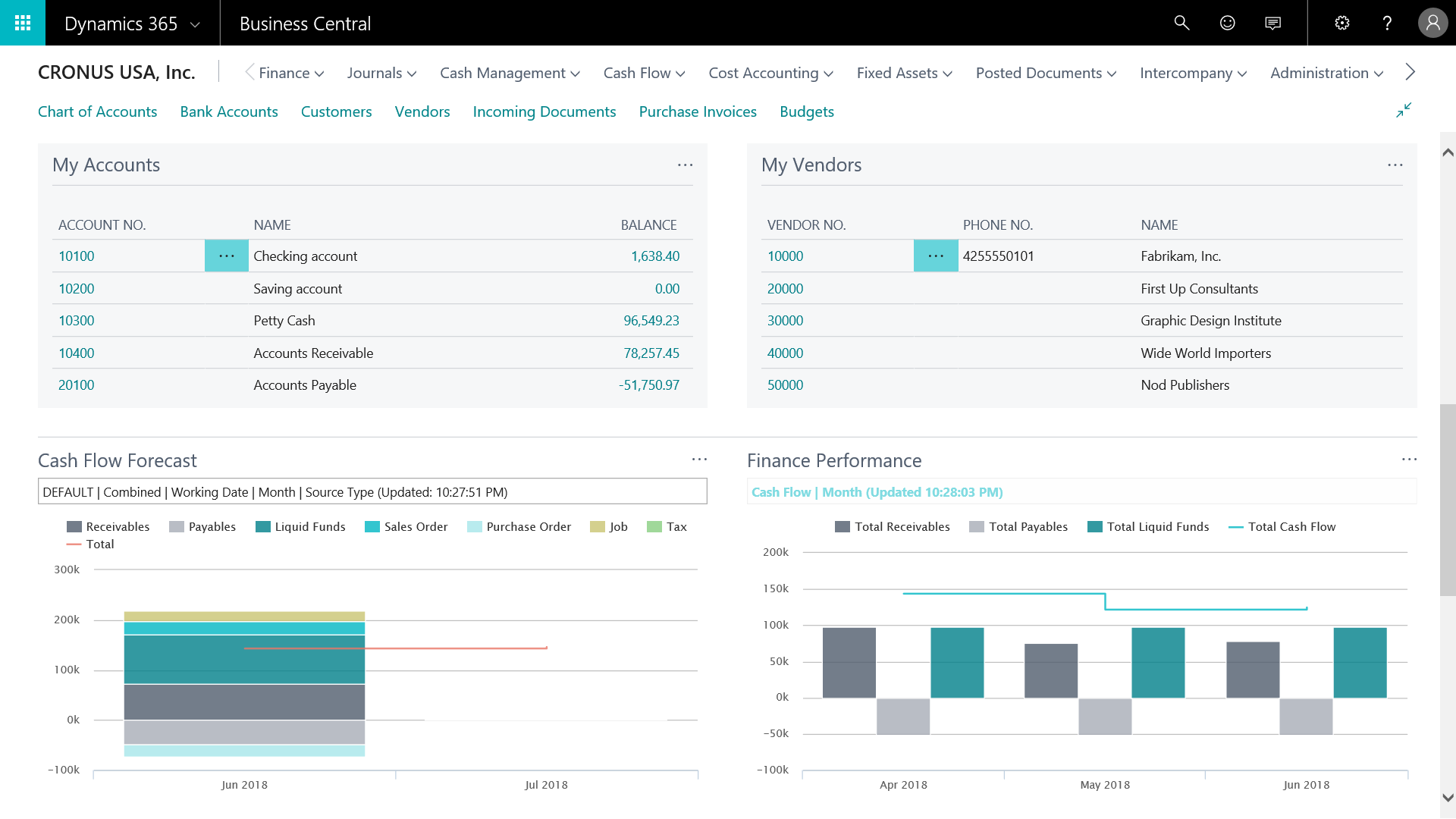
Task: Open account number 10400
Action: click(77, 353)
